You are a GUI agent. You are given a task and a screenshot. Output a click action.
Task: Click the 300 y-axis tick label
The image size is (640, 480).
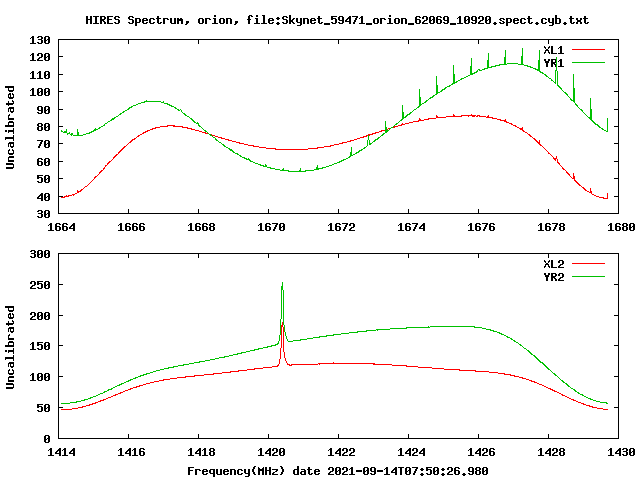pyautogui.click(x=40, y=254)
